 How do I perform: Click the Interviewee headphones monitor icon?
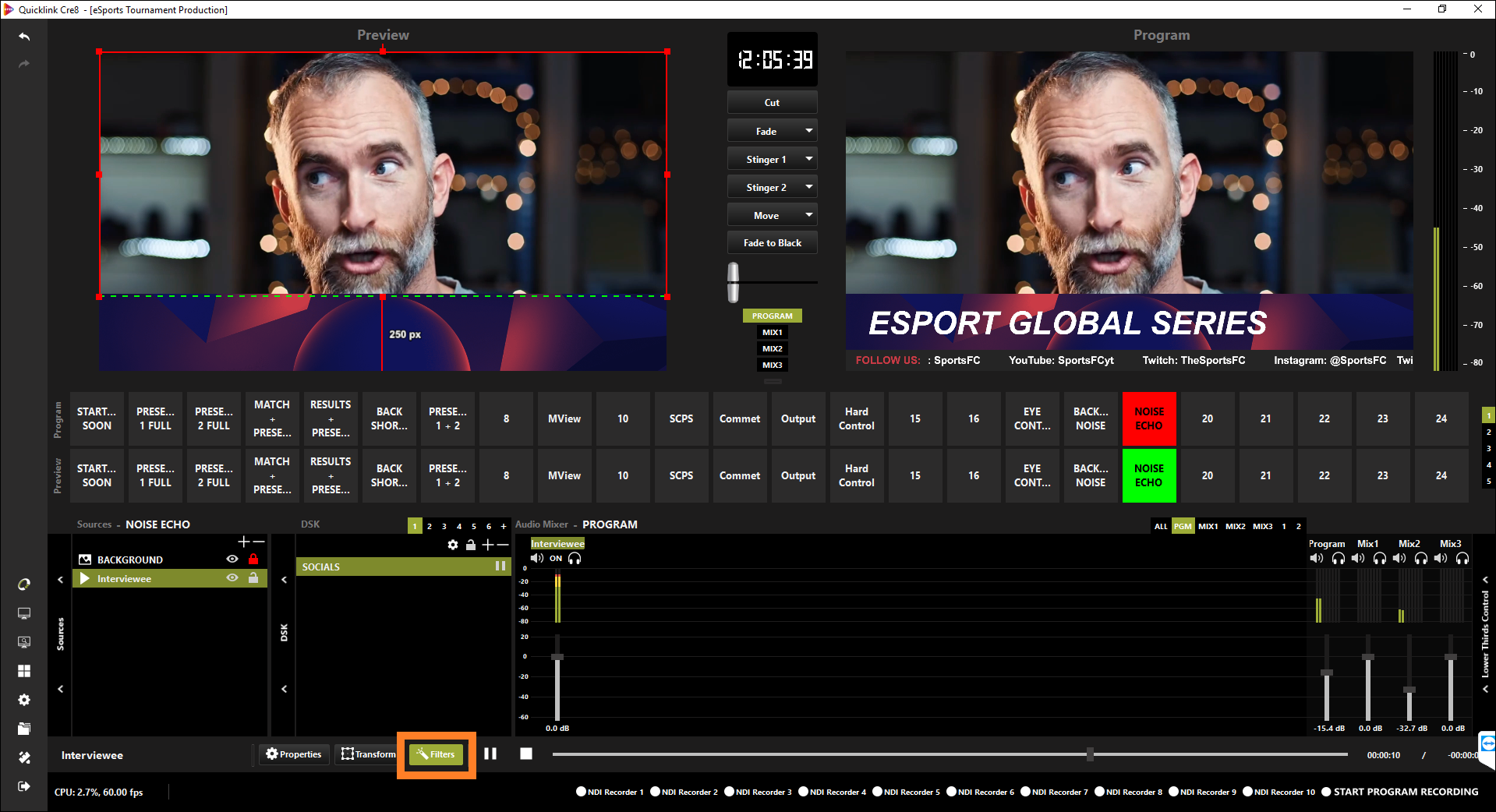[575, 559]
